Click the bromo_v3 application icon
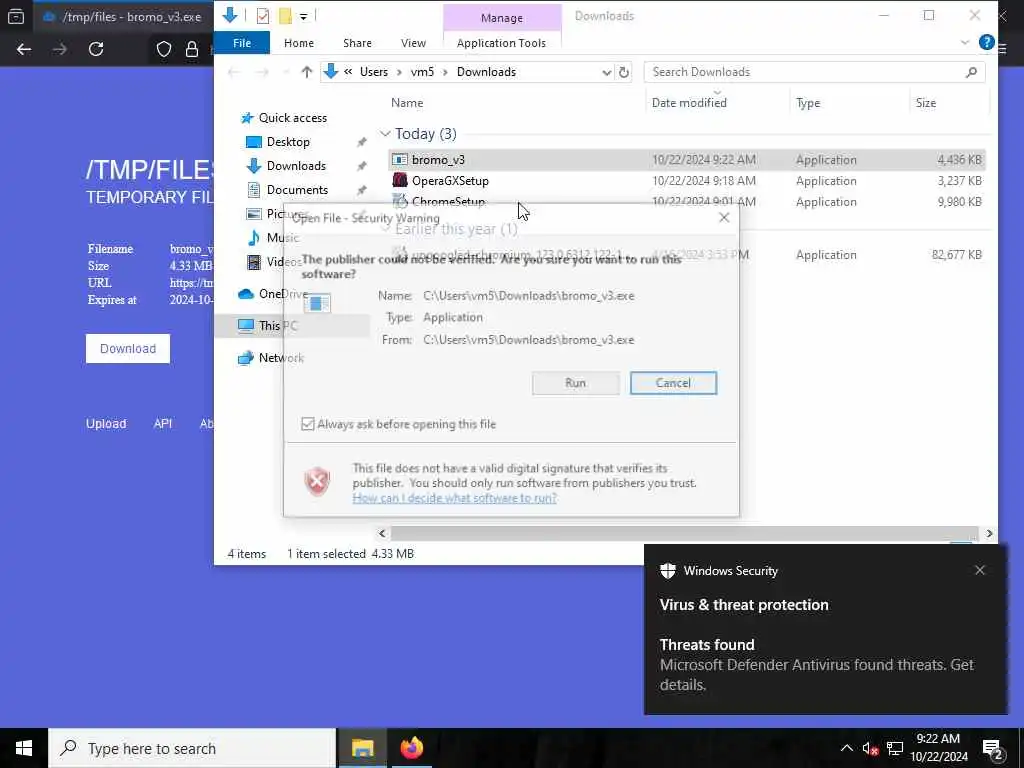The width and height of the screenshot is (1024, 768). 400,160
